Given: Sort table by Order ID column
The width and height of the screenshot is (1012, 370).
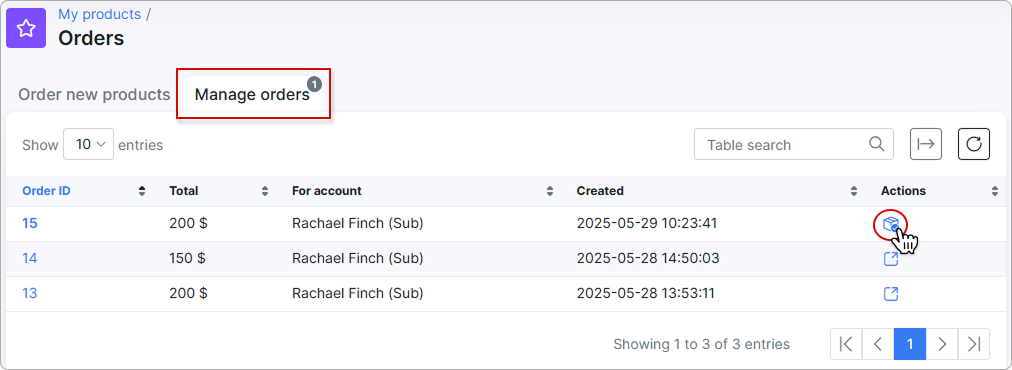Looking at the screenshot, I should 84,191.
